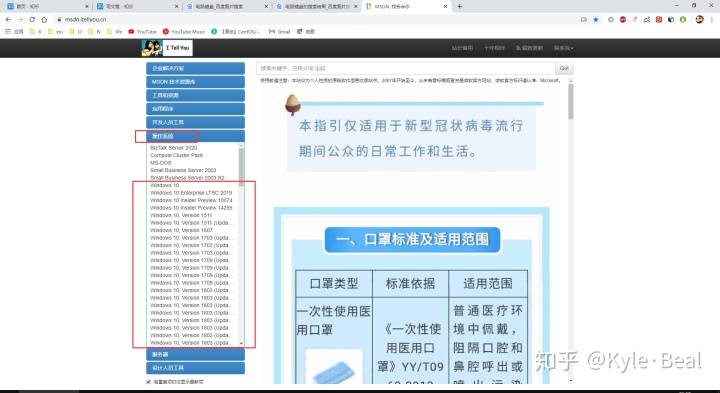Click the green circle extension icon
This screenshot has width=720, height=393.
[x=683, y=20]
